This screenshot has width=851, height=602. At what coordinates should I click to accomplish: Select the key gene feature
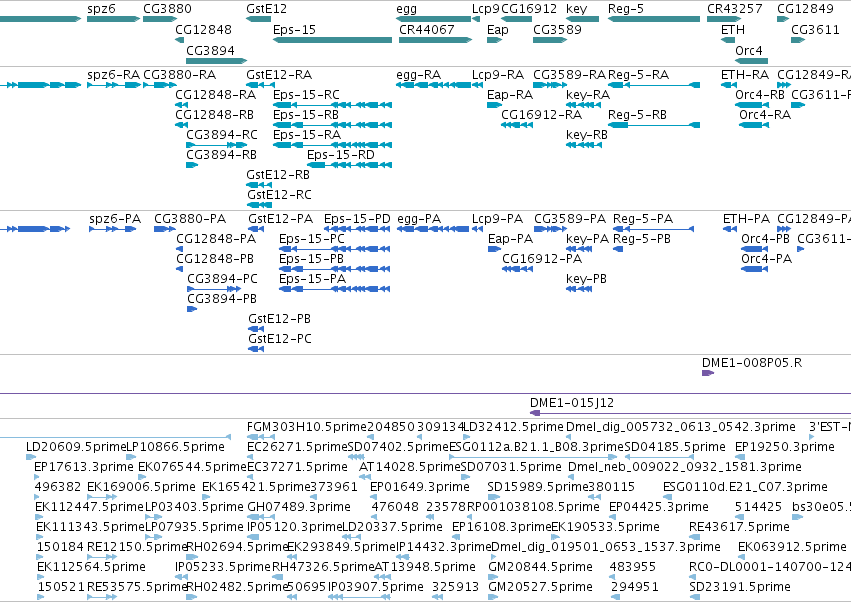click(x=582, y=19)
